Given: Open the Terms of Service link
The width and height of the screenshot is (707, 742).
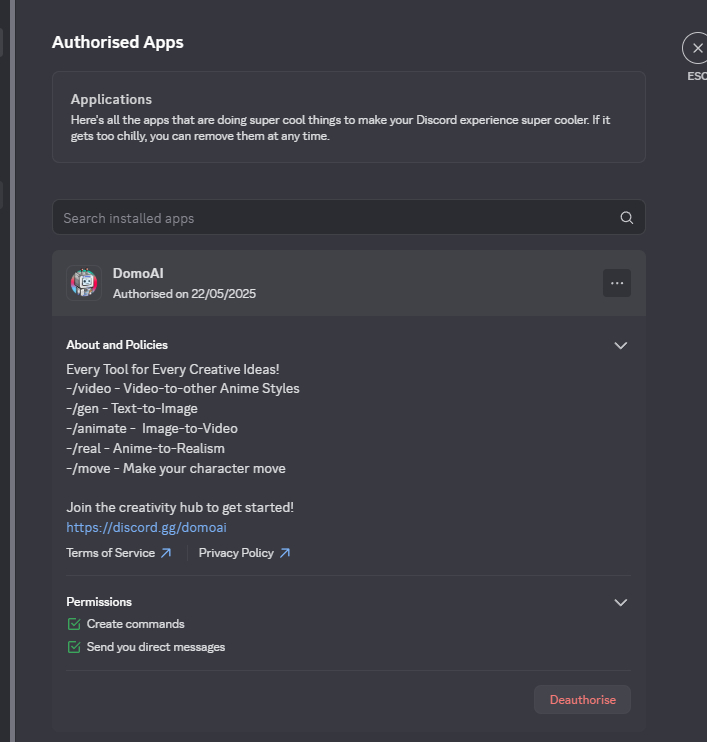Looking at the screenshot, I should [110, 553].
